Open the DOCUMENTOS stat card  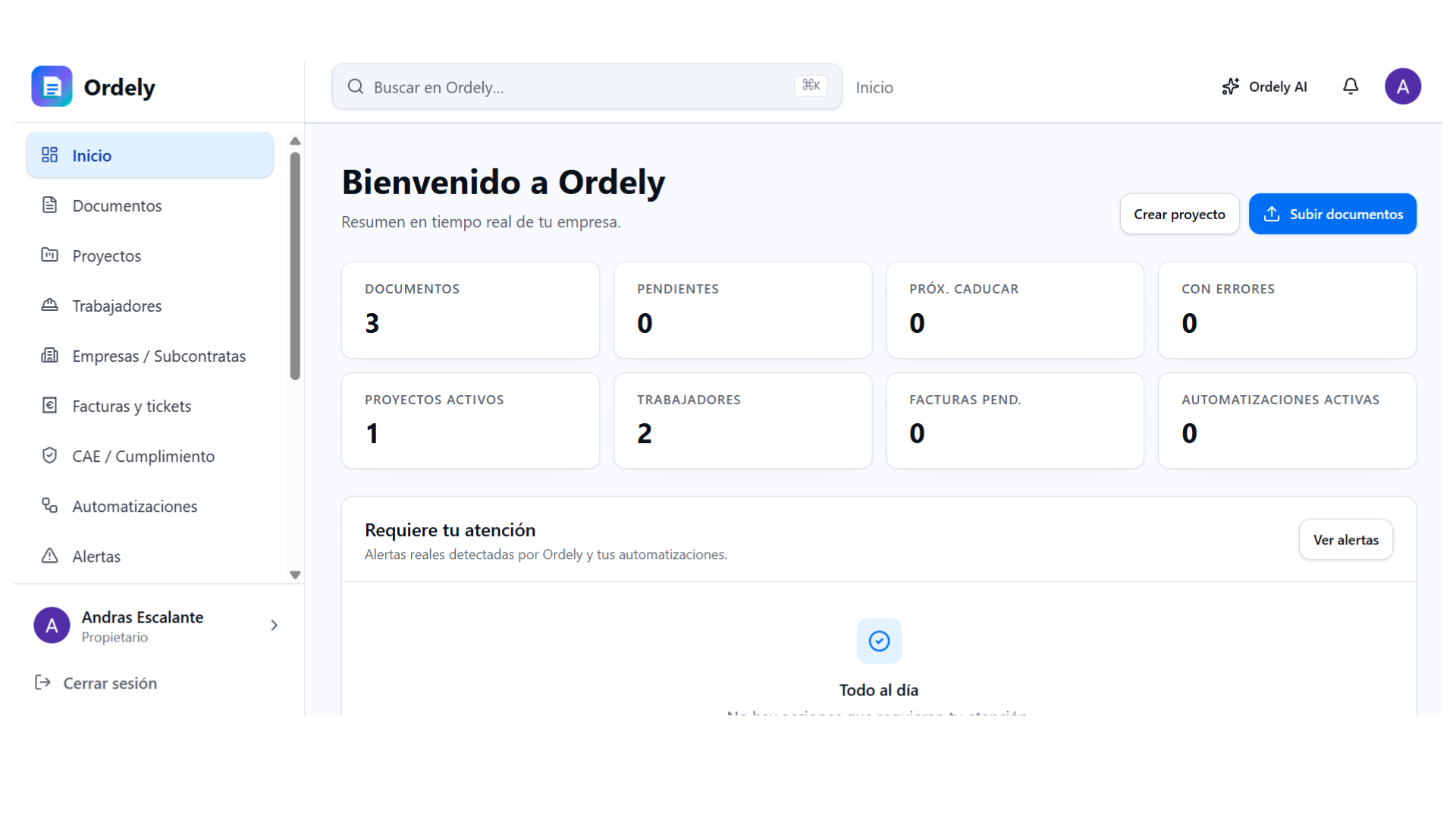(x=470, y=310)
